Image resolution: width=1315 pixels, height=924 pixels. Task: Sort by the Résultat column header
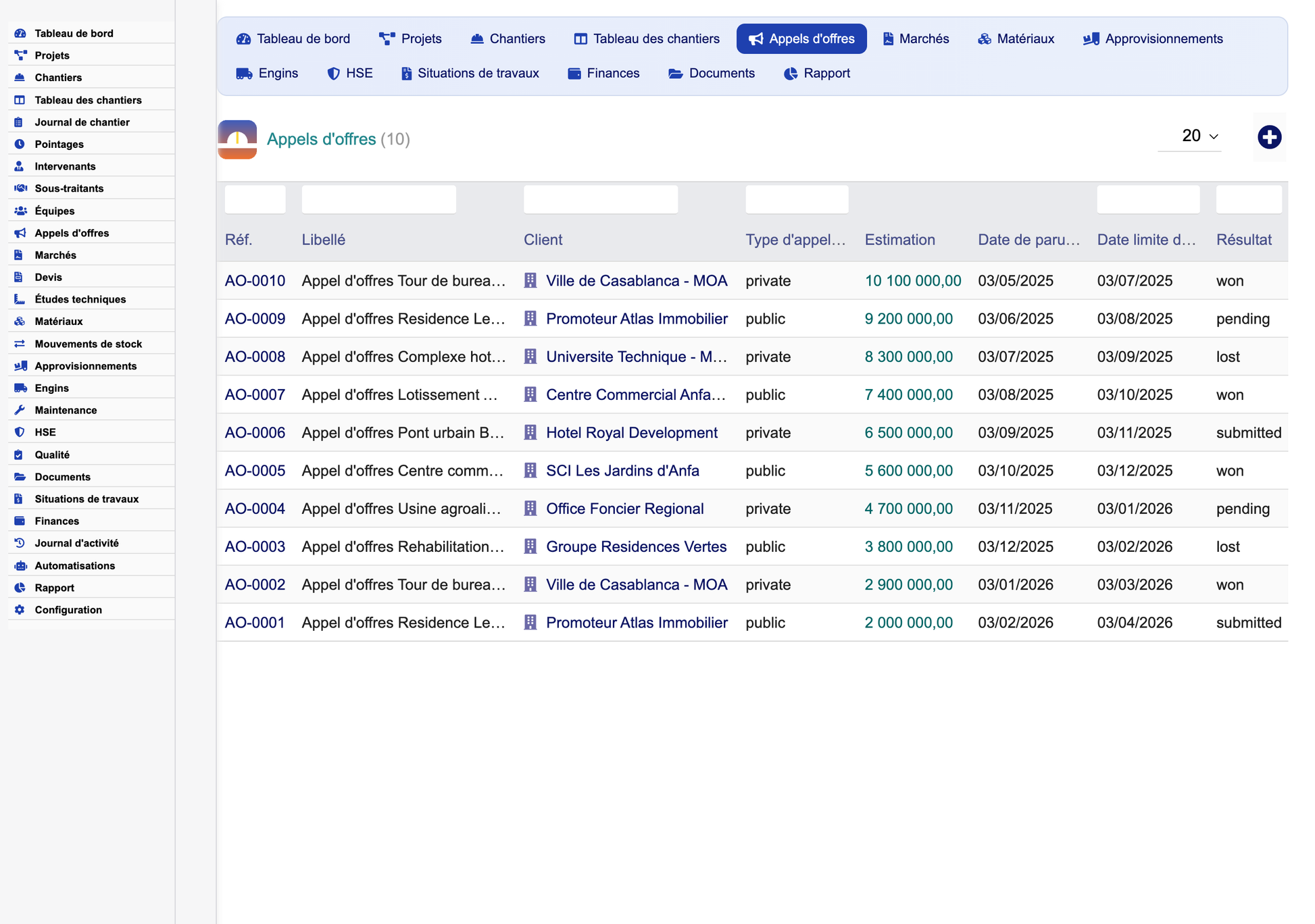click(1243, 240)
